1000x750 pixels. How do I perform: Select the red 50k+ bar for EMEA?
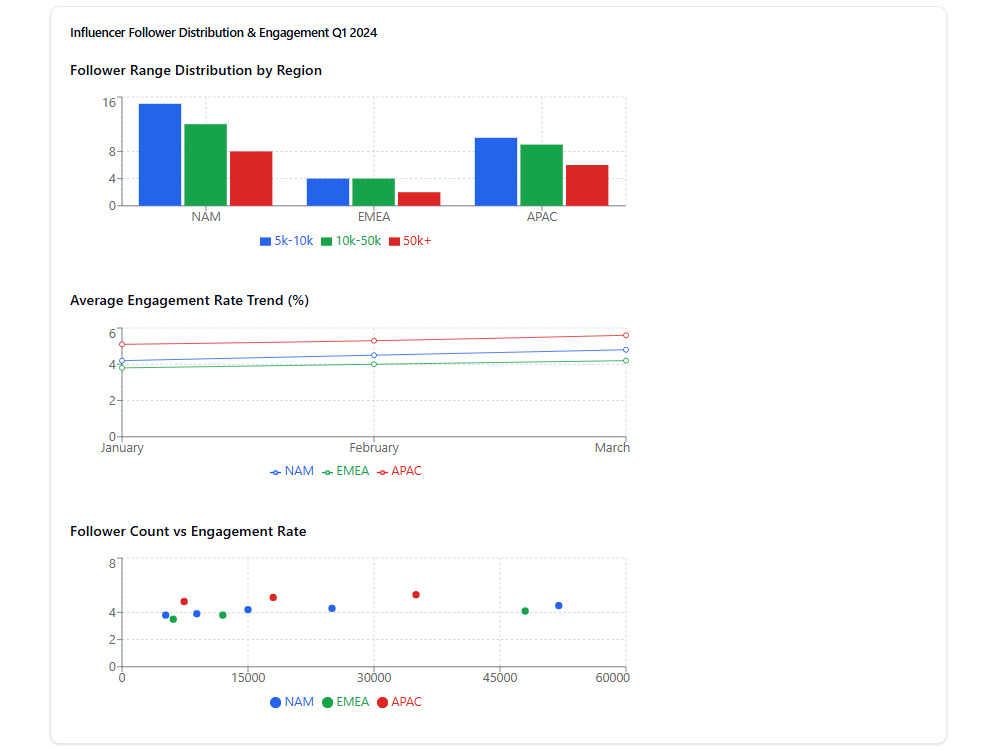pos(419,199)
